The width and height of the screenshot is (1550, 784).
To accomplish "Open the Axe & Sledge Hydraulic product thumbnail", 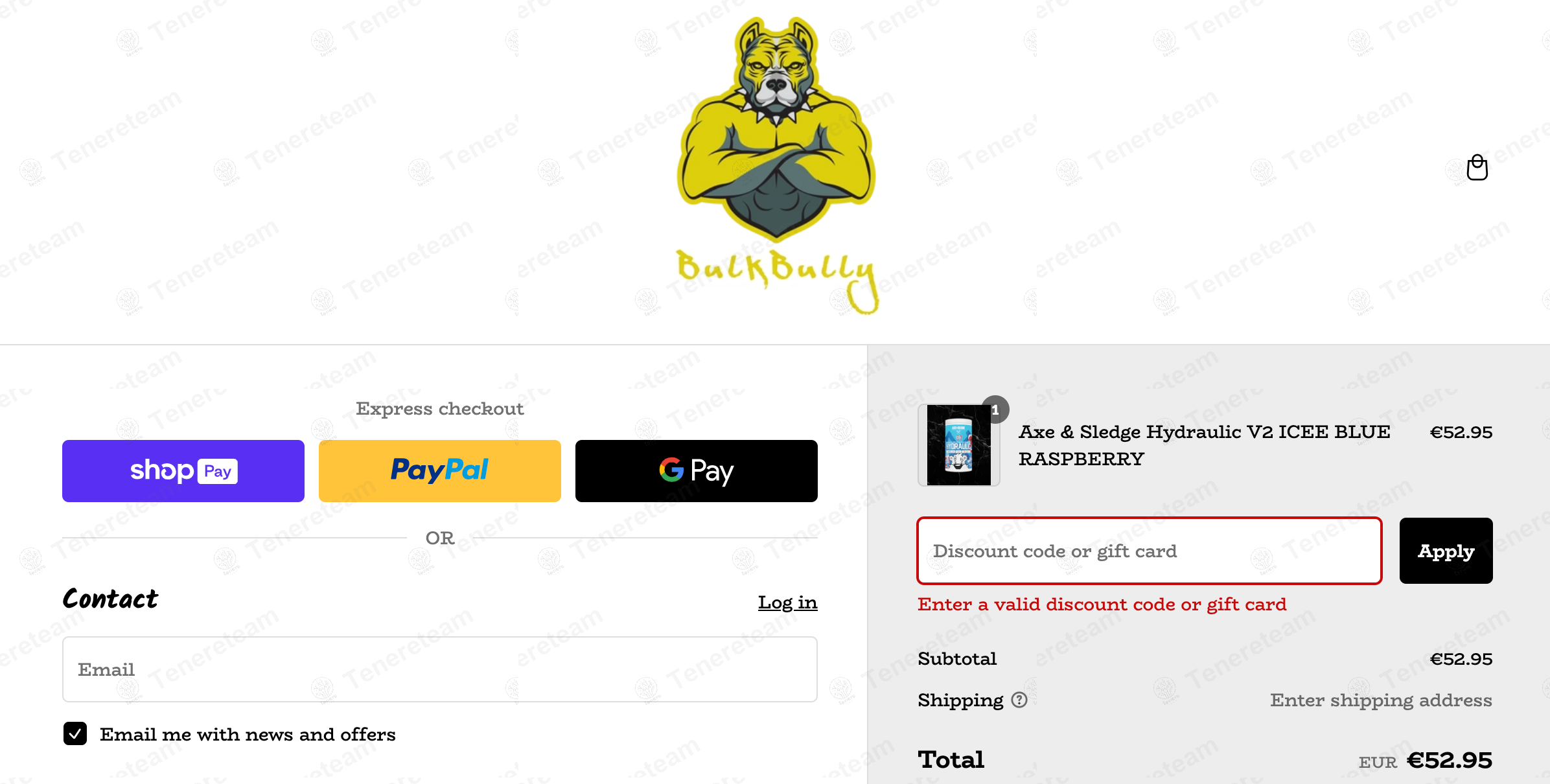I will [x=959, y=445].
